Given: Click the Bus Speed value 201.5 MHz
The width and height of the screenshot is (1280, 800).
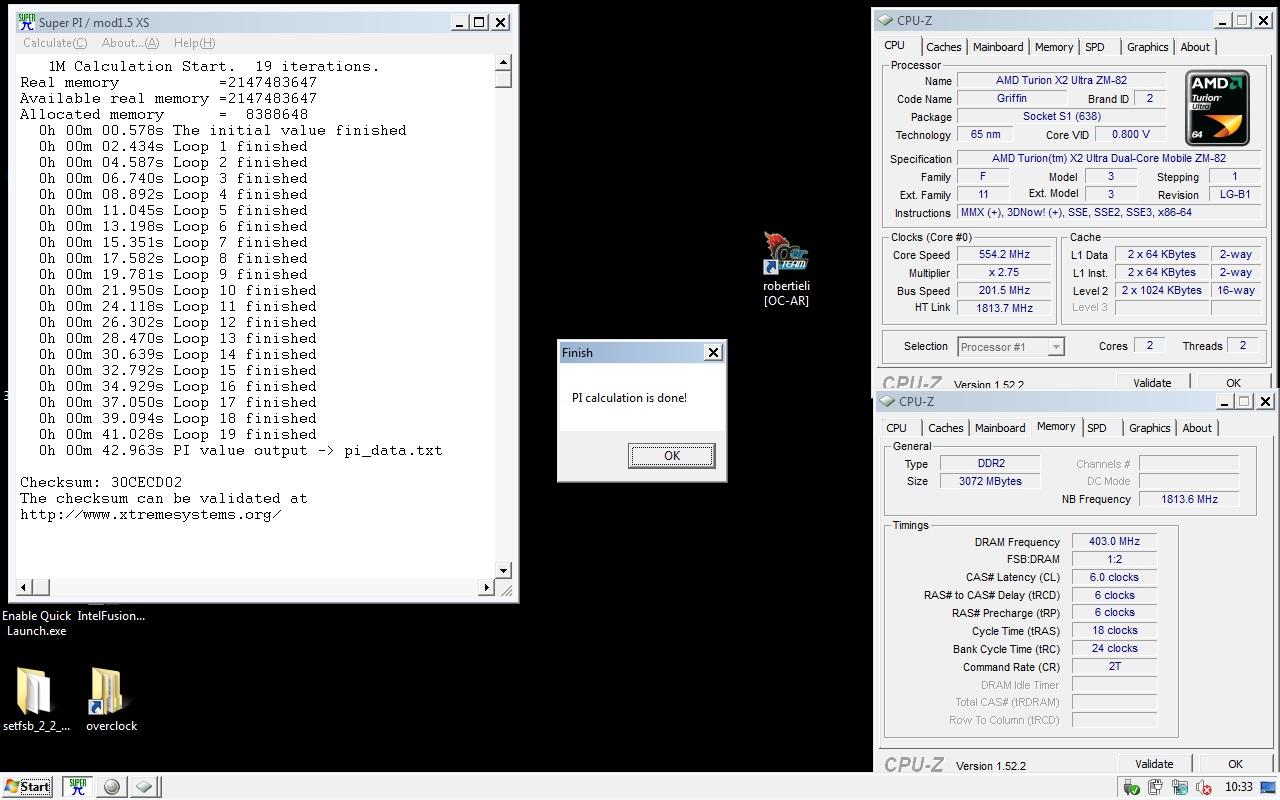Looking at the screenshot, I should tap(1004, 291).
